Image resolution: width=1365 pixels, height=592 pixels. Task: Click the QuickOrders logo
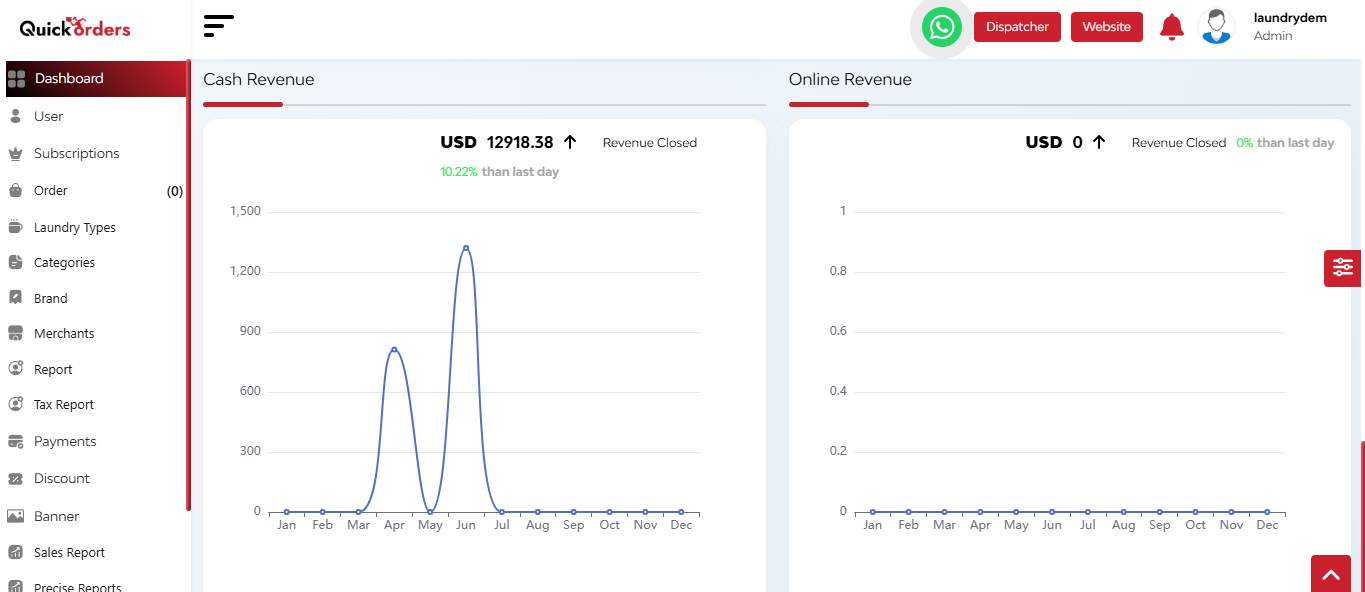(x=75, y=28)
